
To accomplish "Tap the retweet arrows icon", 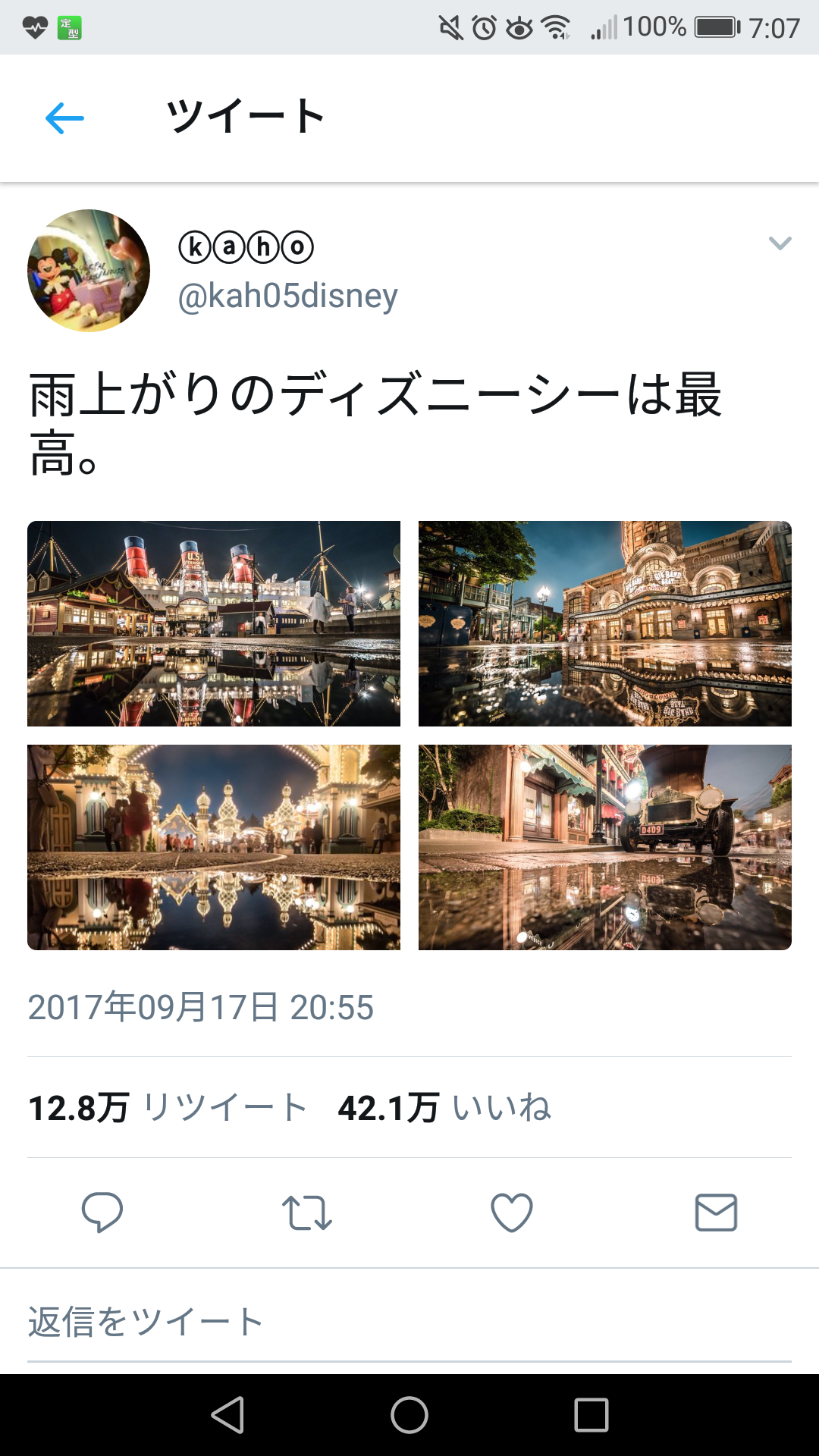I will 306,1213.
